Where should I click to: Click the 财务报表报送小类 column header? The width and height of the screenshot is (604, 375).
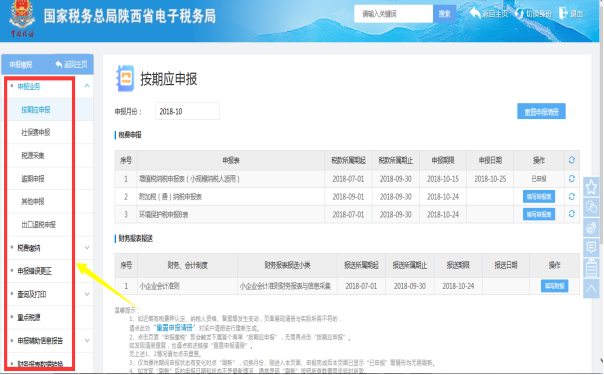[x=287, y=265]
